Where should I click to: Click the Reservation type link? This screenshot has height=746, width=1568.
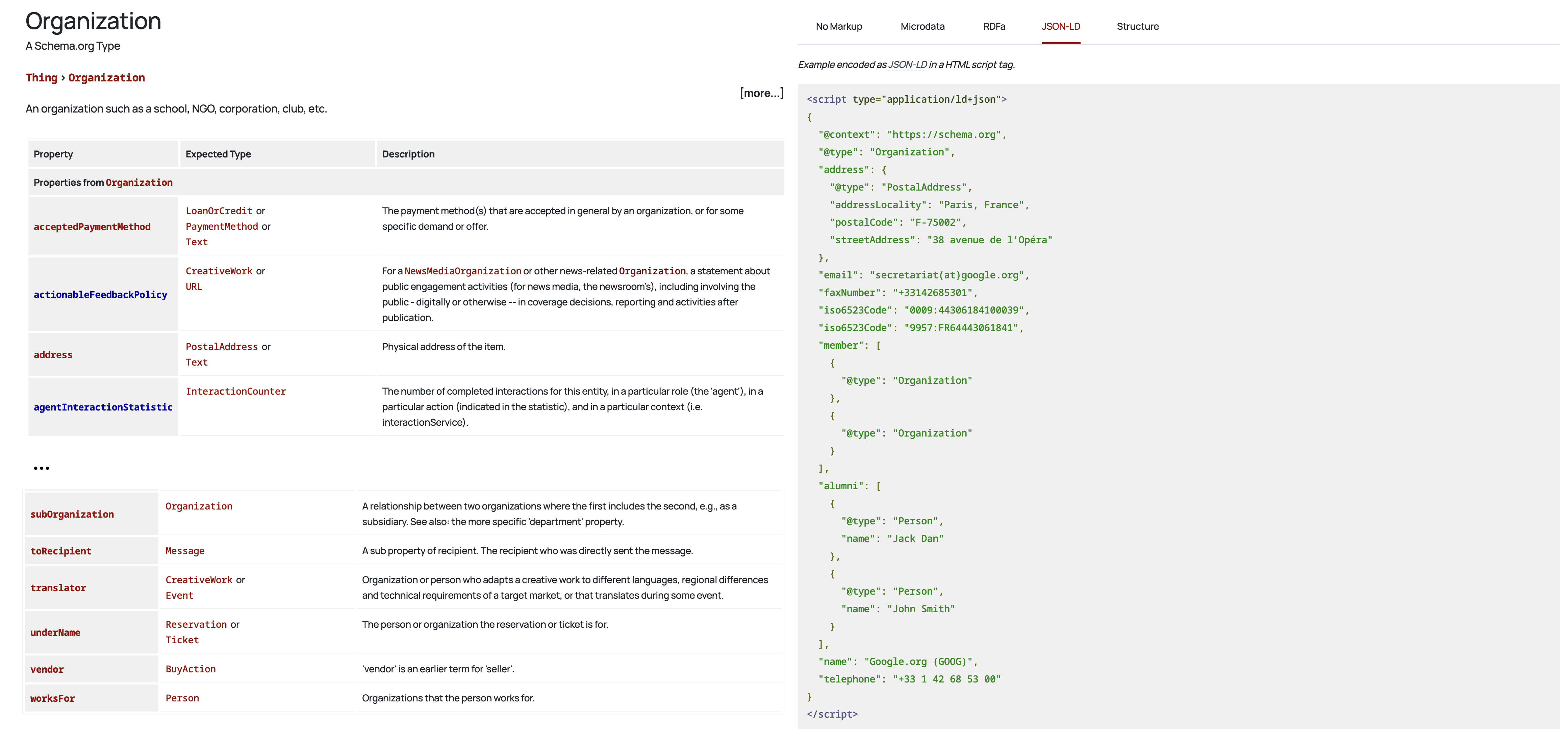[196, 624]
